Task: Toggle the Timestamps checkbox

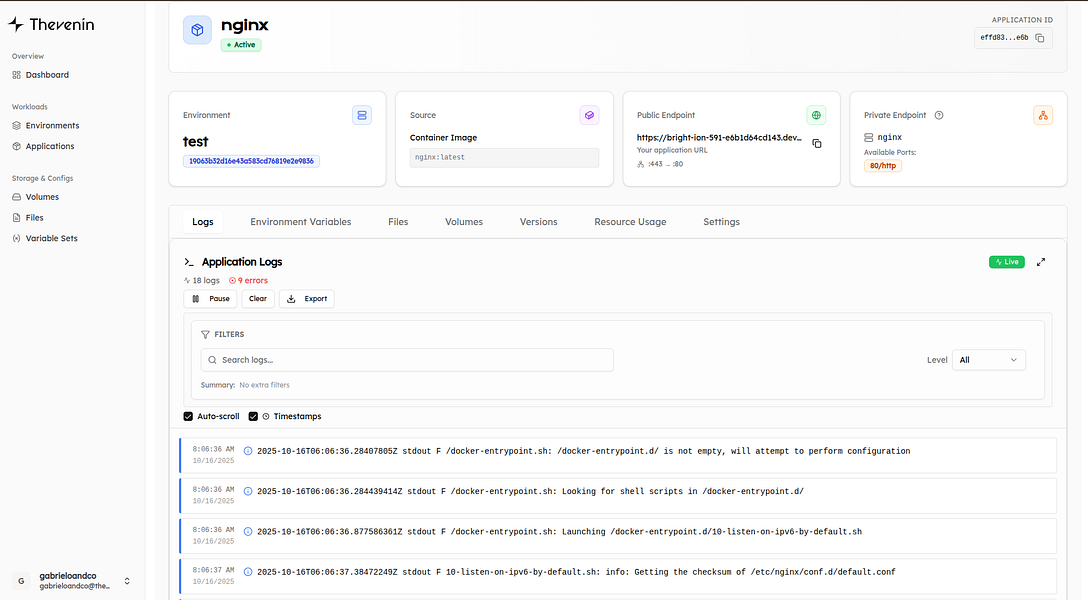Action: (253, 417)
